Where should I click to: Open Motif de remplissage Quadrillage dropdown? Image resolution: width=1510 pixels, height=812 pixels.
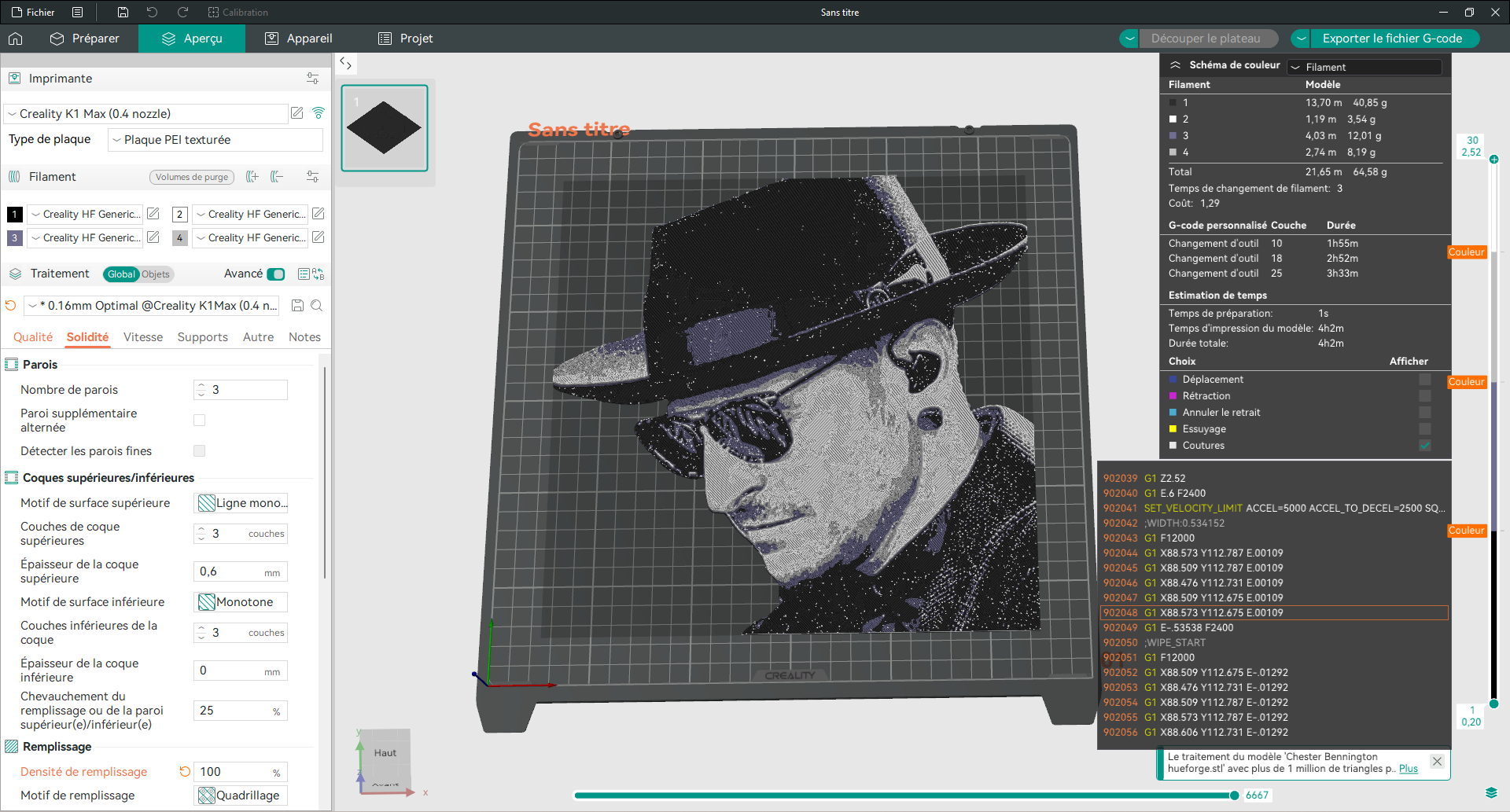click(x=241, y=795)
